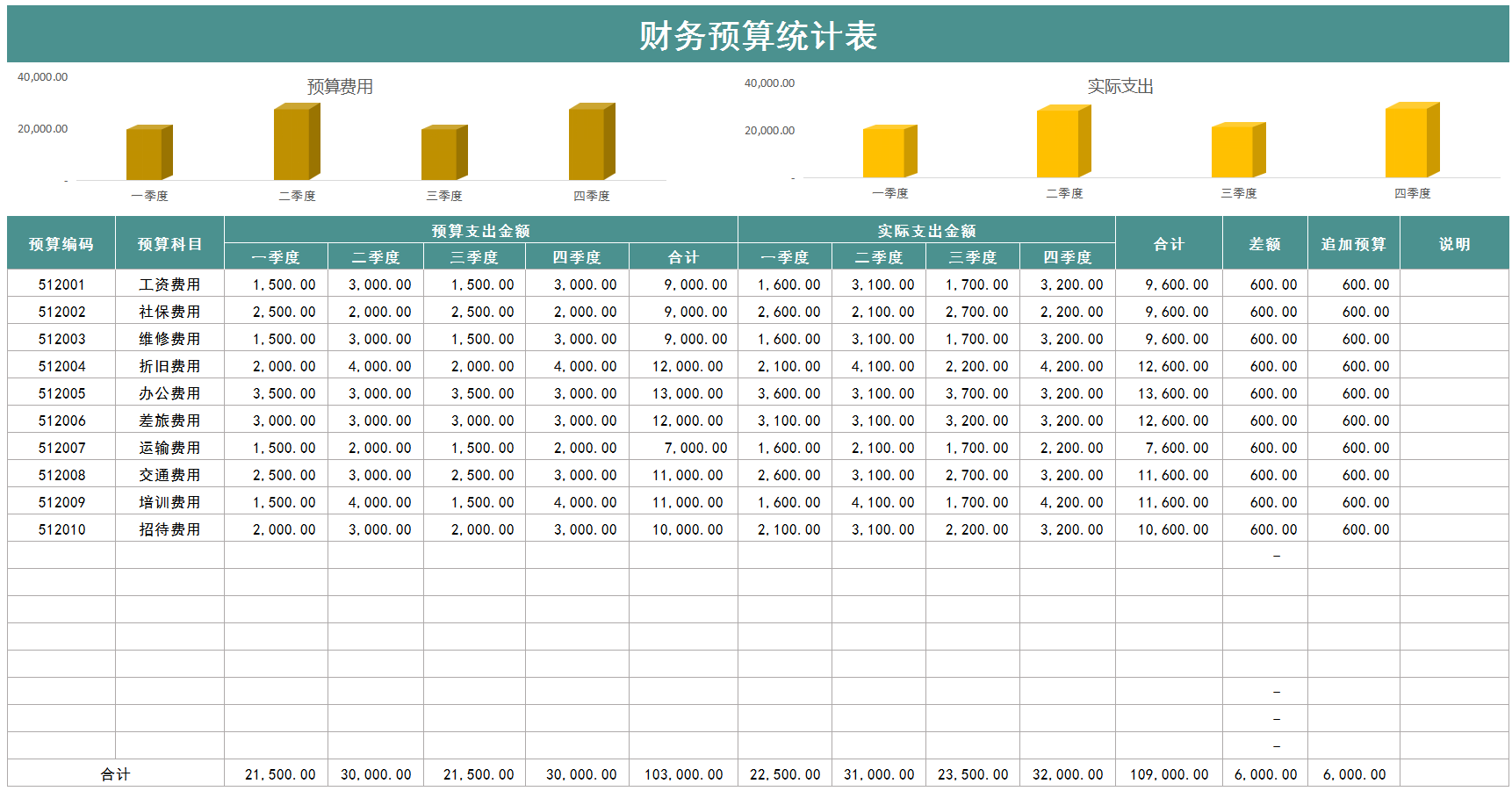Select budget code cell 512008
This screenshot has height=791, width=1512.
61,475
